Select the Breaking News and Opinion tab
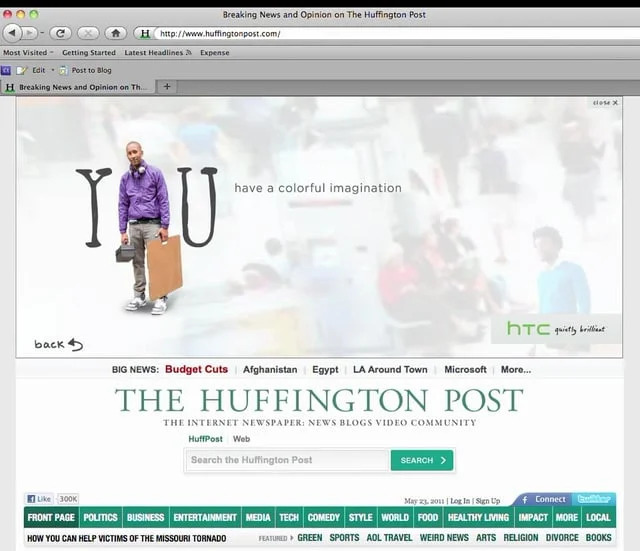The width and height of the screenshot is (640, 551). point(78,87)
